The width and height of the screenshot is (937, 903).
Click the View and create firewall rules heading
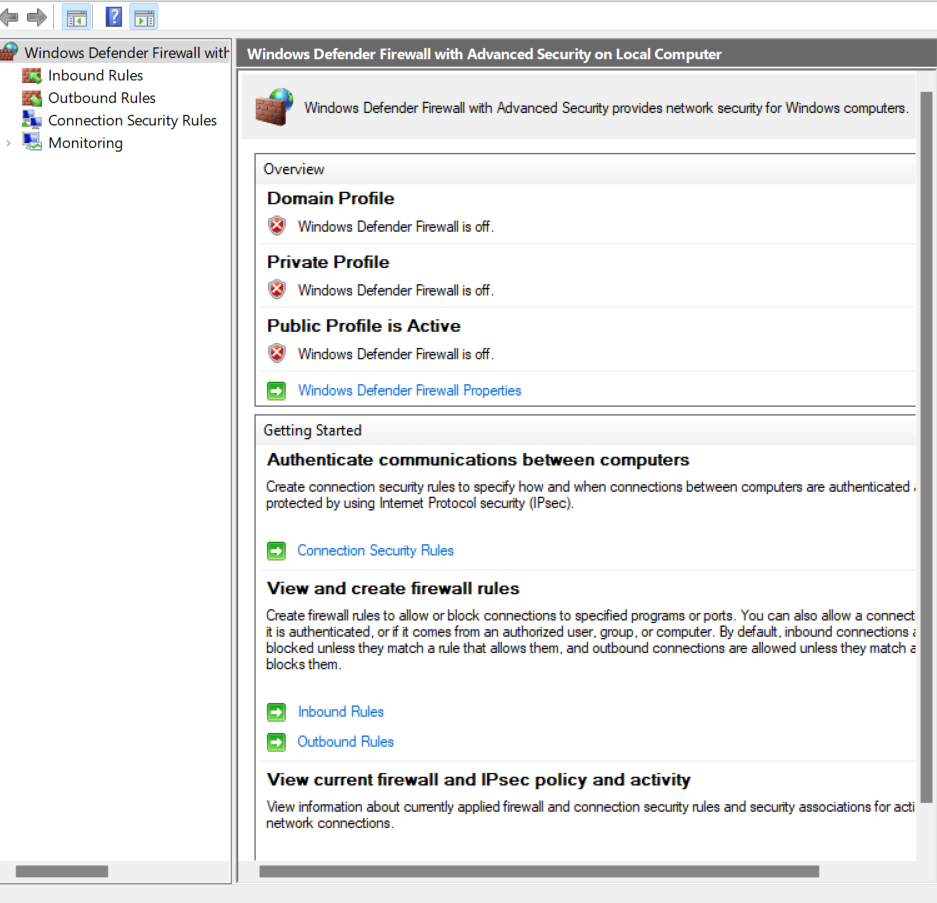coord(393,588)
